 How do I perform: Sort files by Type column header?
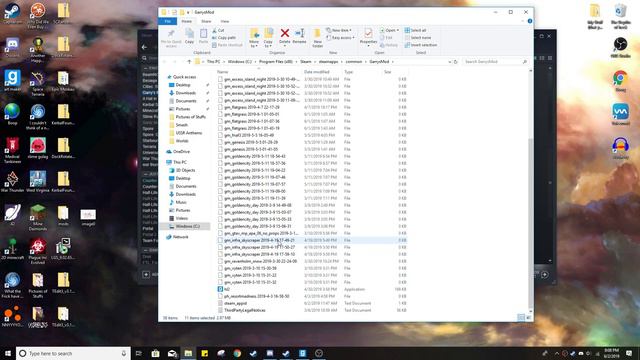coord(348,72)
